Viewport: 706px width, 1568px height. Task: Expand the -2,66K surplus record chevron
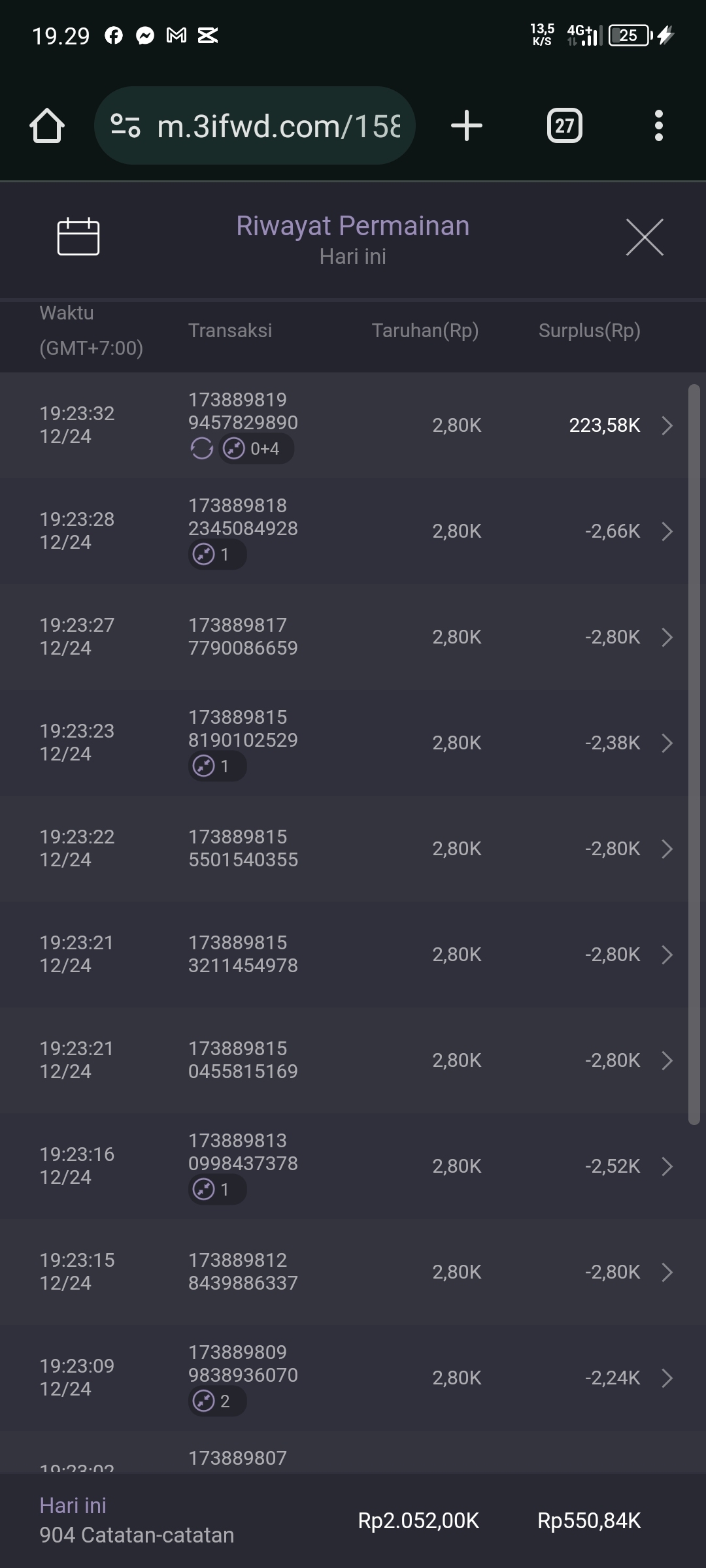[x=667, y=531]
